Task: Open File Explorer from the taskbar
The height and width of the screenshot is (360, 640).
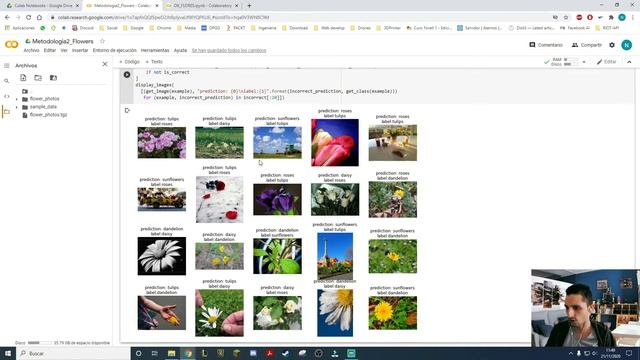Action: click(x=171, y=353)
